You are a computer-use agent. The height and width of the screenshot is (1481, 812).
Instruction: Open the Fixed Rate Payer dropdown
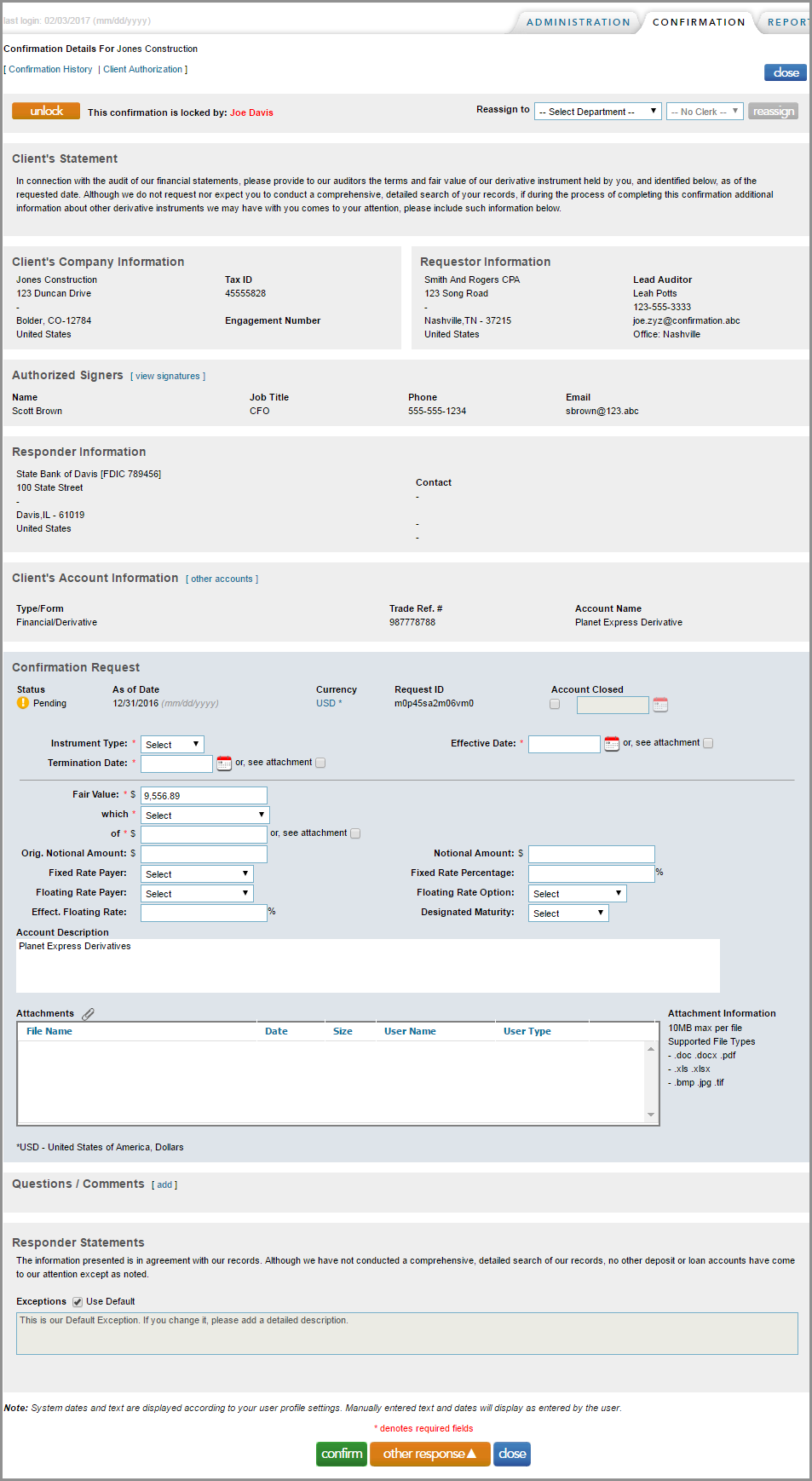tap(197, 874)
